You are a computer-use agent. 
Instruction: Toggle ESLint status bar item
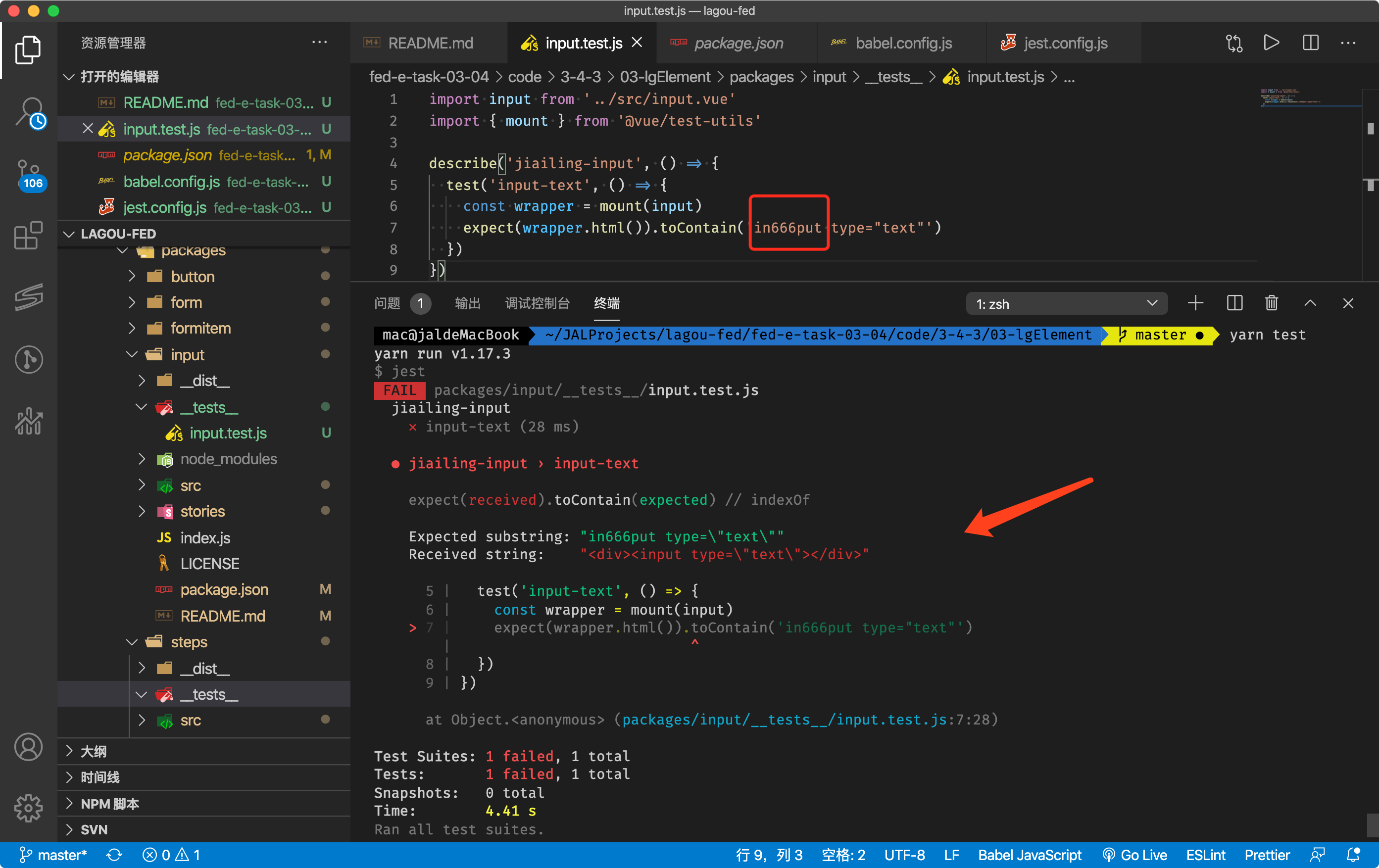[x=1205, y=855]
